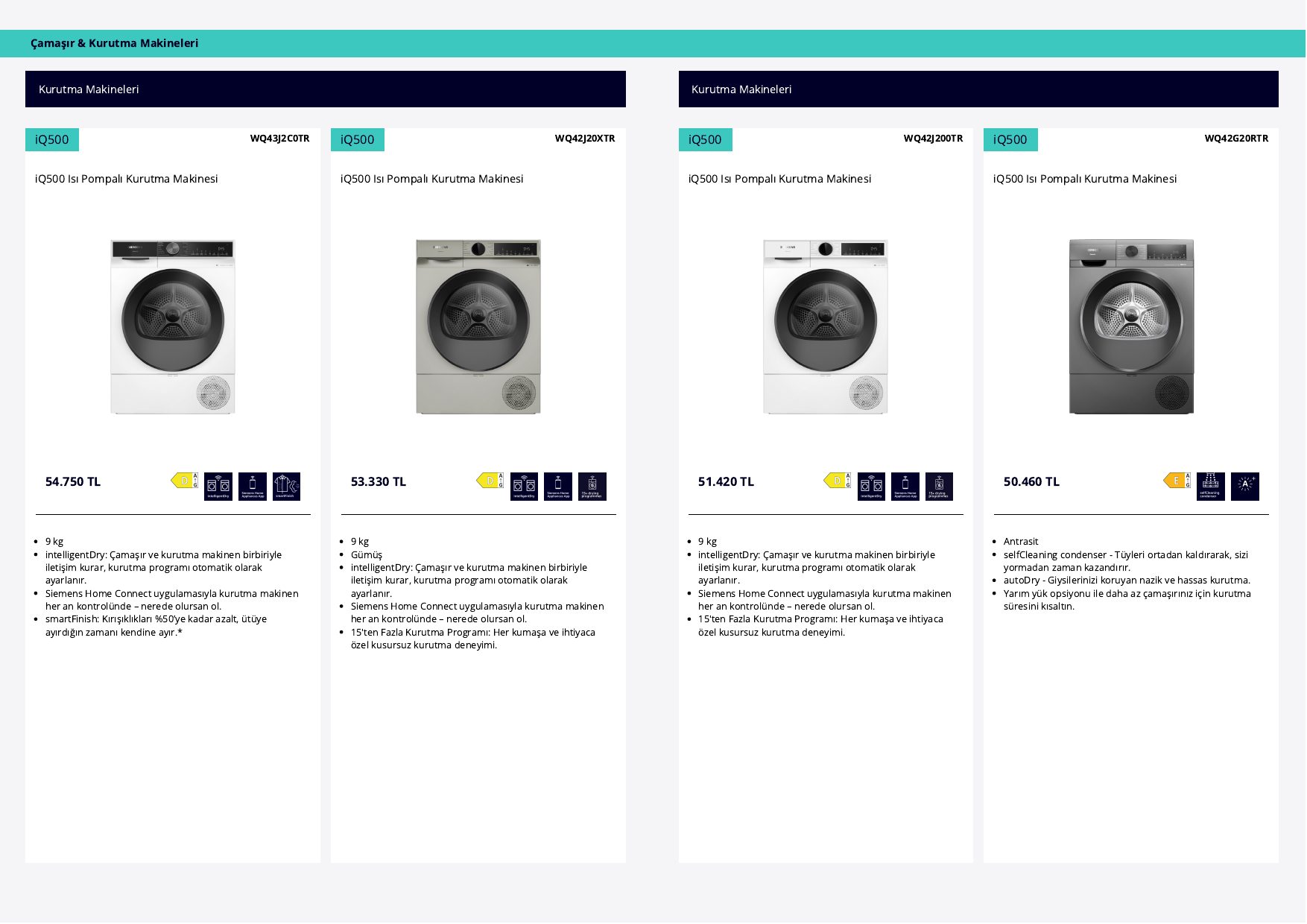Click the Siemens Home Connect bullet under 53.330 TL
Image resolution: width=1307 pixels, height=924 pixels.
click(x=477, y=613)
